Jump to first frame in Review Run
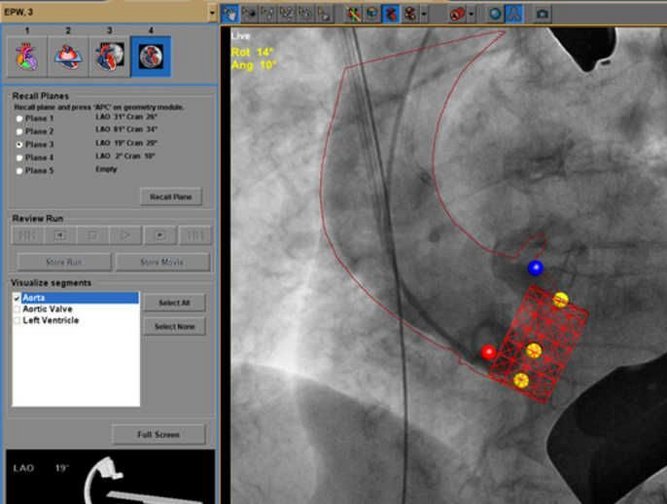Image resolution: width=667 pixels, height=504 pixels. pyautogui.click(x=27, y=235)
